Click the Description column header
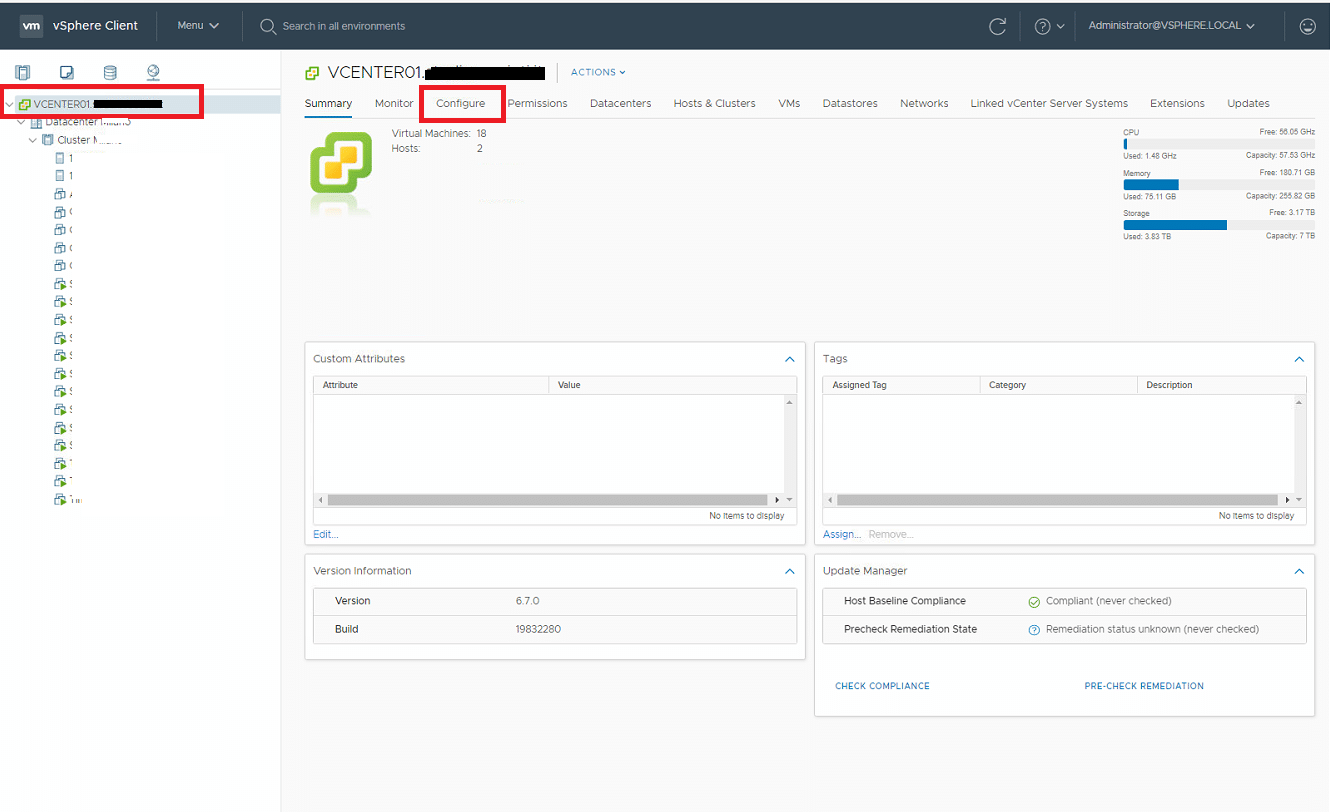1330x812 pixels. (x=1222, y=385)
